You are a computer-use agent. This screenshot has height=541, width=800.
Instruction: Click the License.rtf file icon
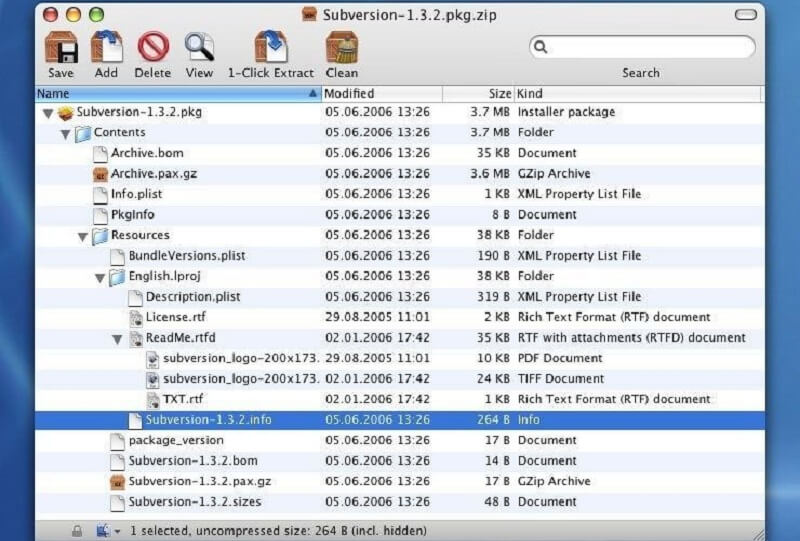[136, 318]
